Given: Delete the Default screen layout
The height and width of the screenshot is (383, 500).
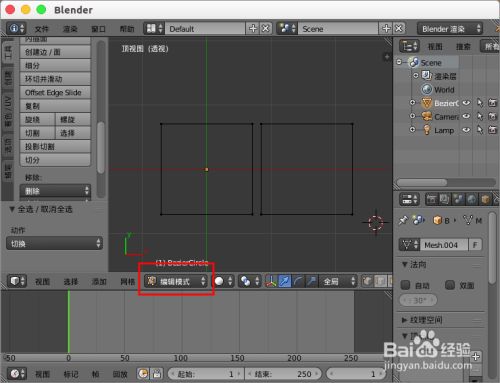Looking at the screenshot, I should pos(265,28).
